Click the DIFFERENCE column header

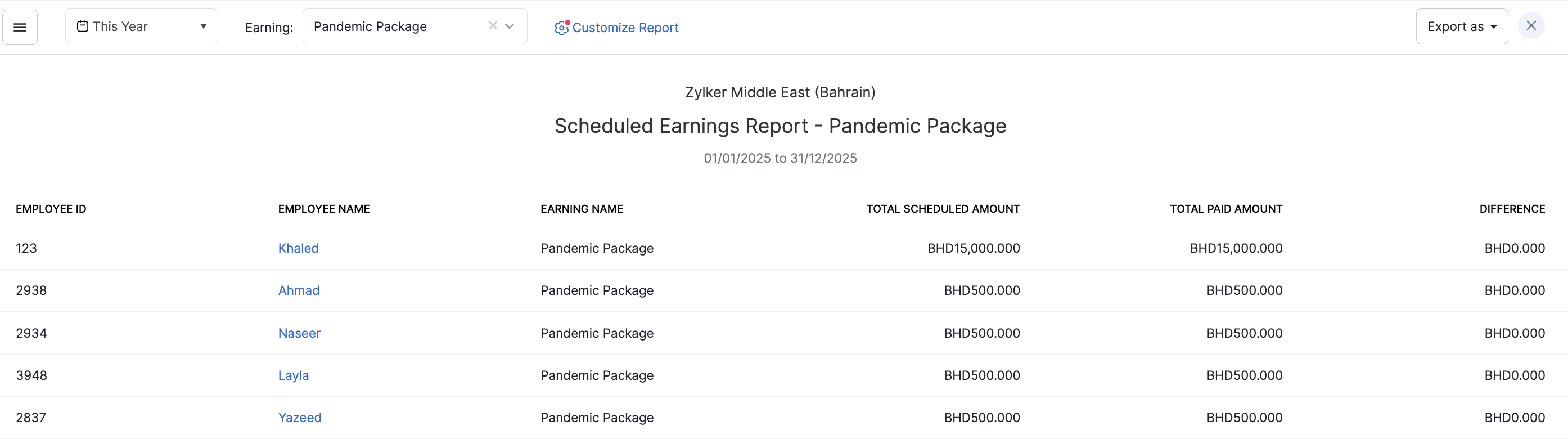coord(1512,208)
